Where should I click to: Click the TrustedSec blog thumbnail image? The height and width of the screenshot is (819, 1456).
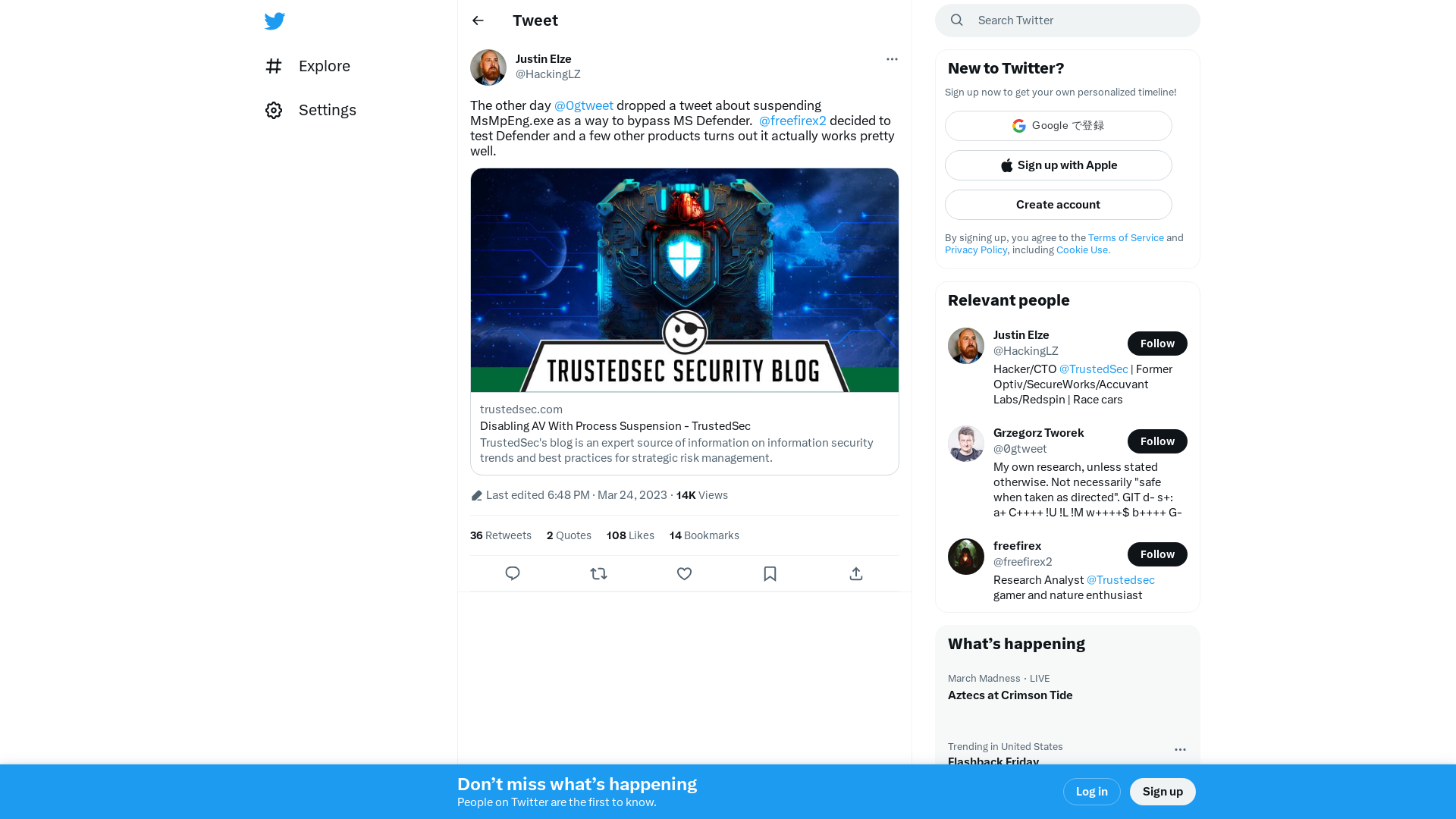coord(684,280)
